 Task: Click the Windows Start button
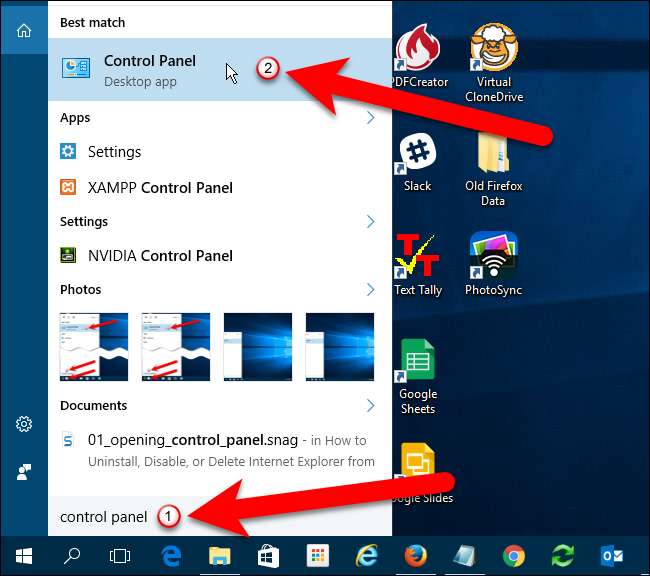22,555
